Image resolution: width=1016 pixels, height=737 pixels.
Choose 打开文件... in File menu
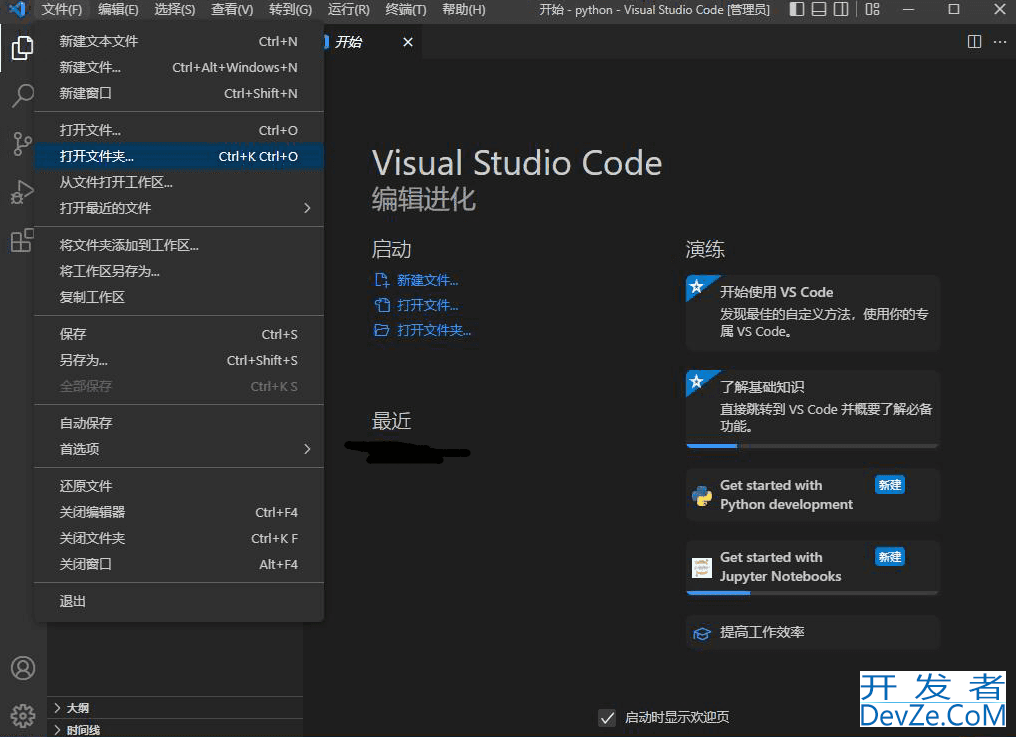[x=179, y=130]
